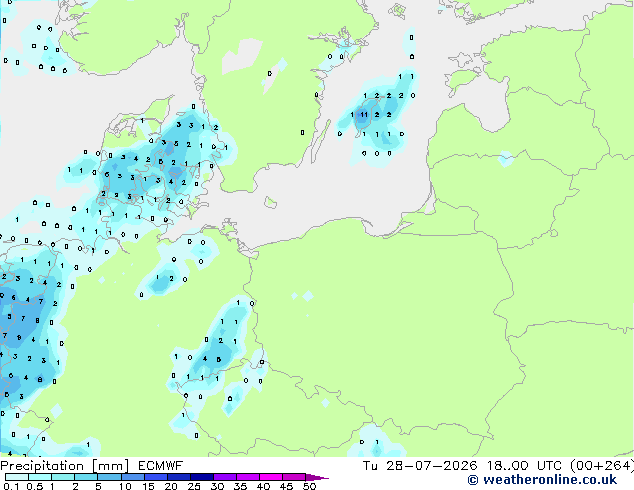Click legend label '10'
Viewport: 634px width, 490px height.
tap(125, 486)
